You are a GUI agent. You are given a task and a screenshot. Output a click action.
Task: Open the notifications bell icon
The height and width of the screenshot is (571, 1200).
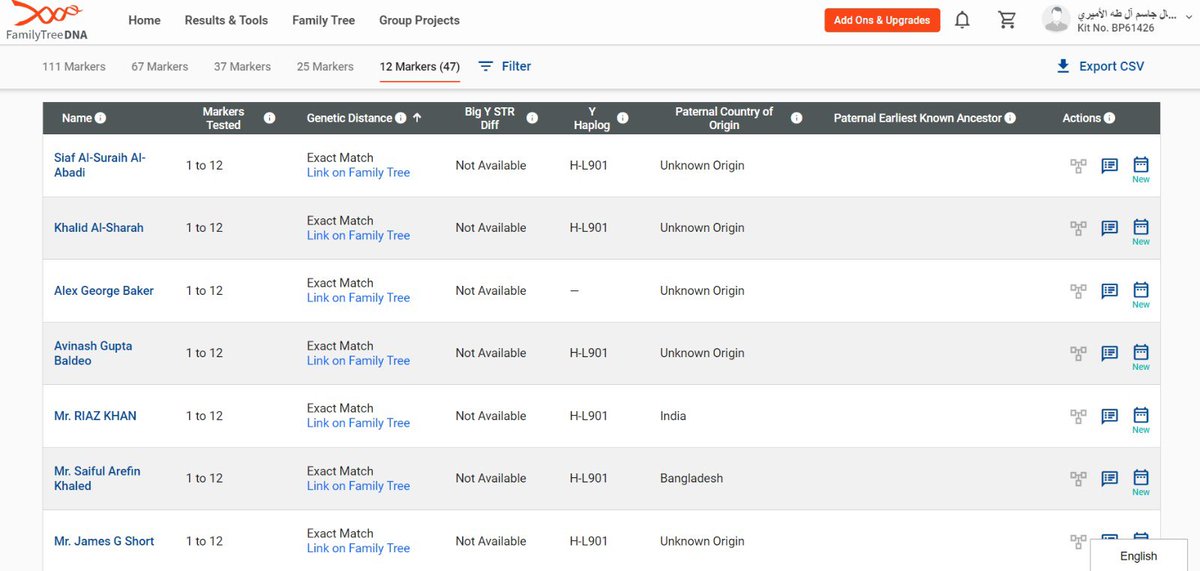click(x=962, y=20)
